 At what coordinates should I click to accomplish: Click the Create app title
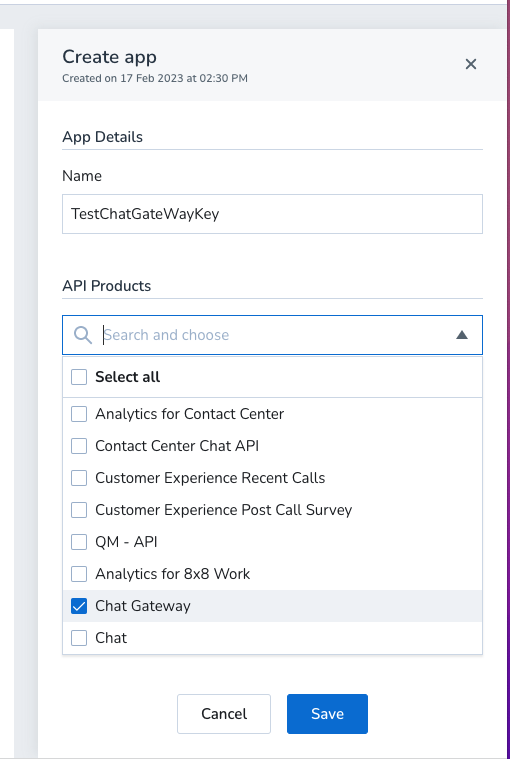click(x=109, y=57)
